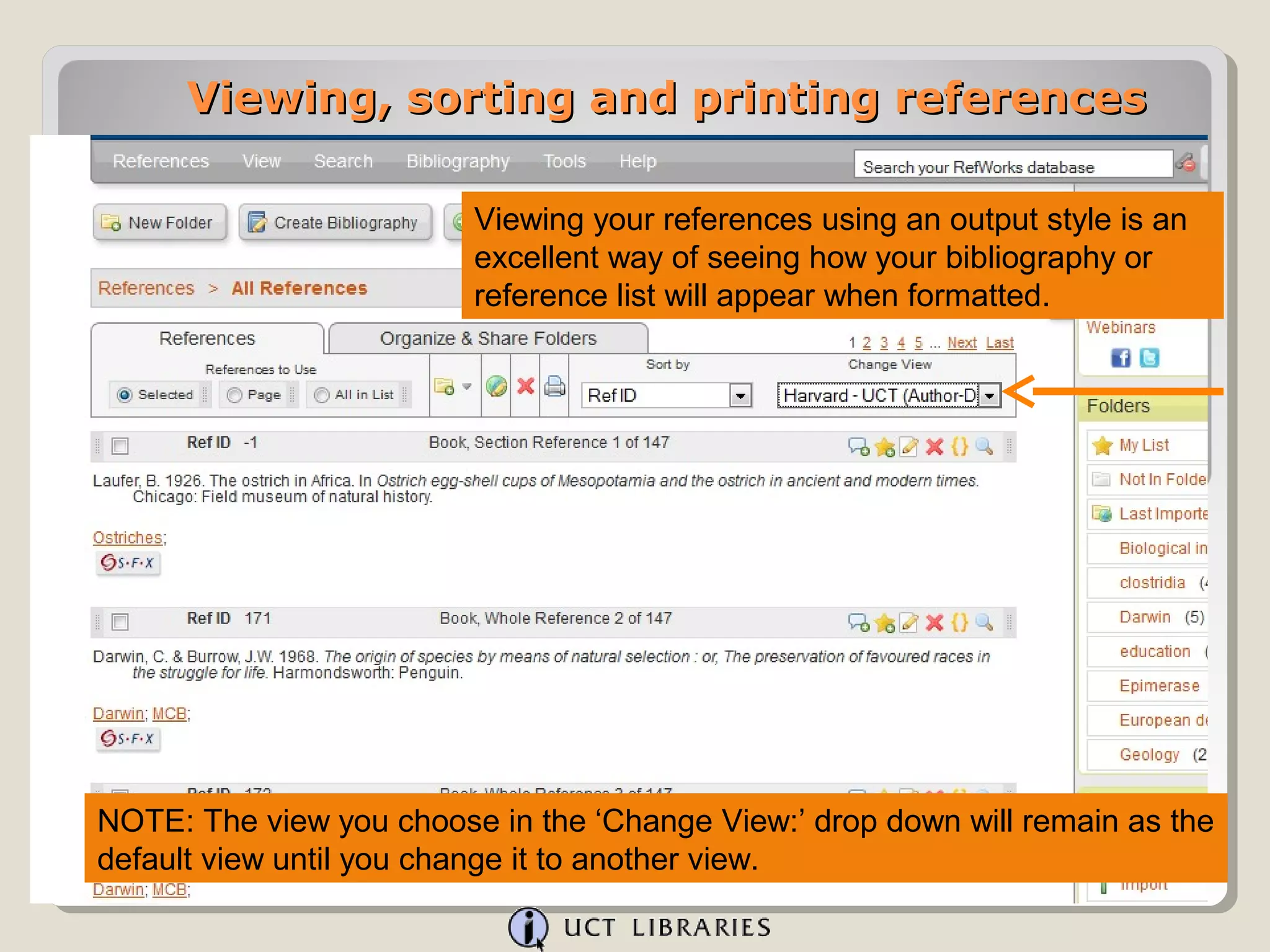The height and width of the screenshot is (952, 1270).
Task: Open the Search menu
Action: point(343,161)
